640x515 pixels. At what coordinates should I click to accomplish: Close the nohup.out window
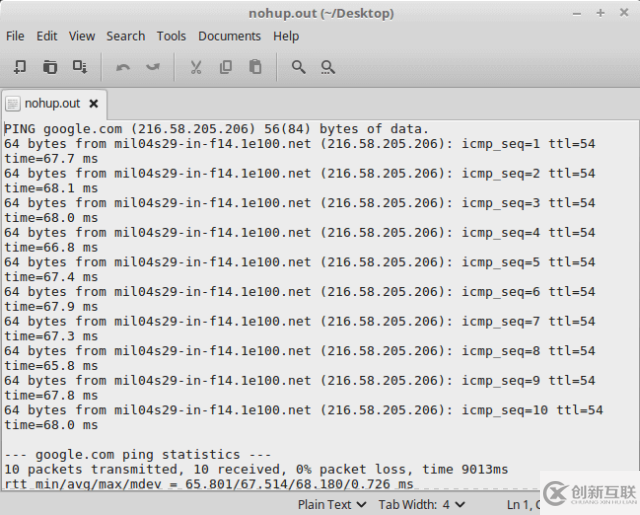coord(624,13)
